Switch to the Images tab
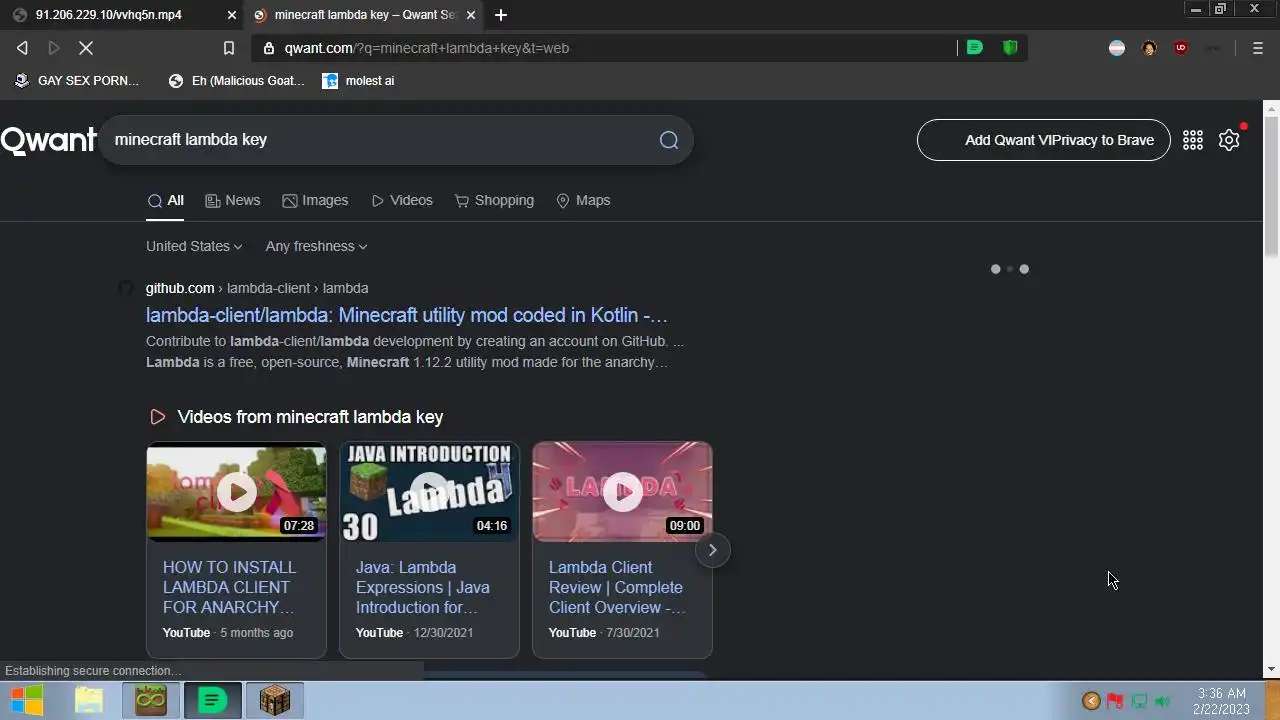This screenshot has width=1280, height=720. point(315,200)
